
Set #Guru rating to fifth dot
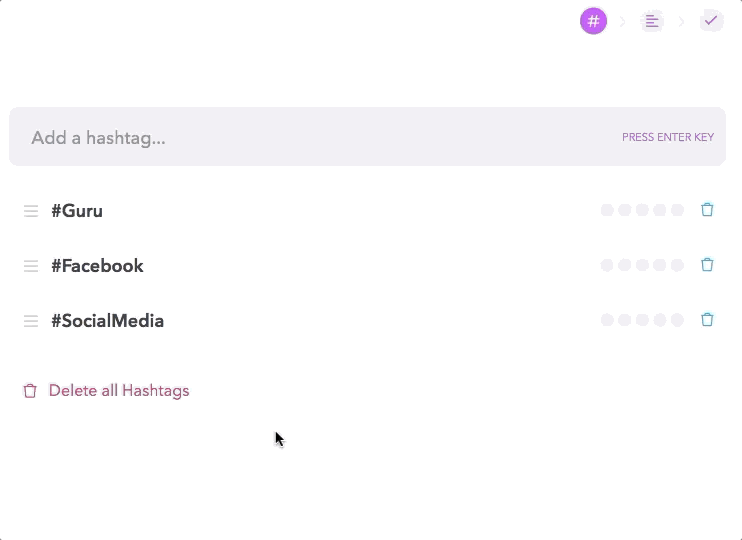(x=677, y=210)
